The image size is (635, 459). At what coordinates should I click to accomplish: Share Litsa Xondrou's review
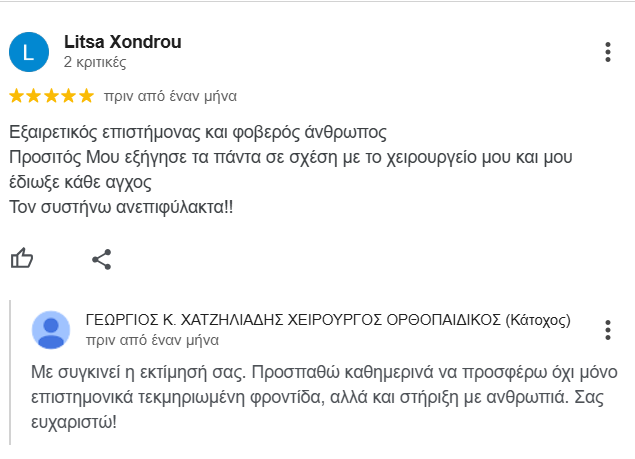click(x=101, y=259)
